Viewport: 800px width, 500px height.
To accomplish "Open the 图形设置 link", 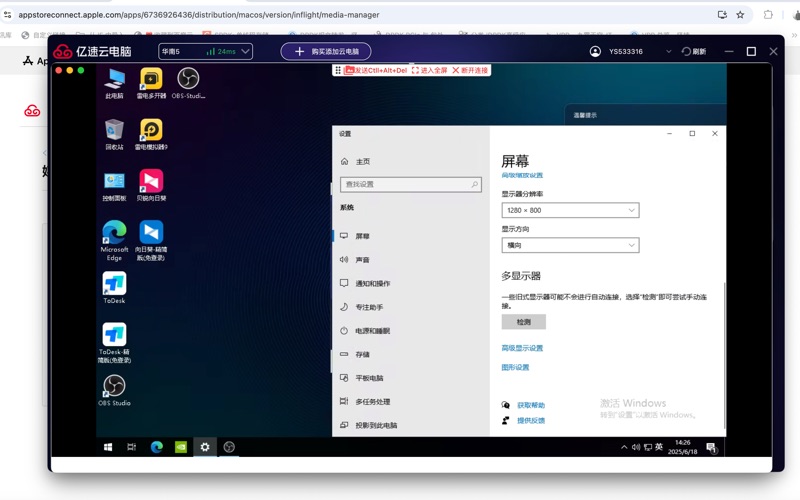I will [515, 367].
